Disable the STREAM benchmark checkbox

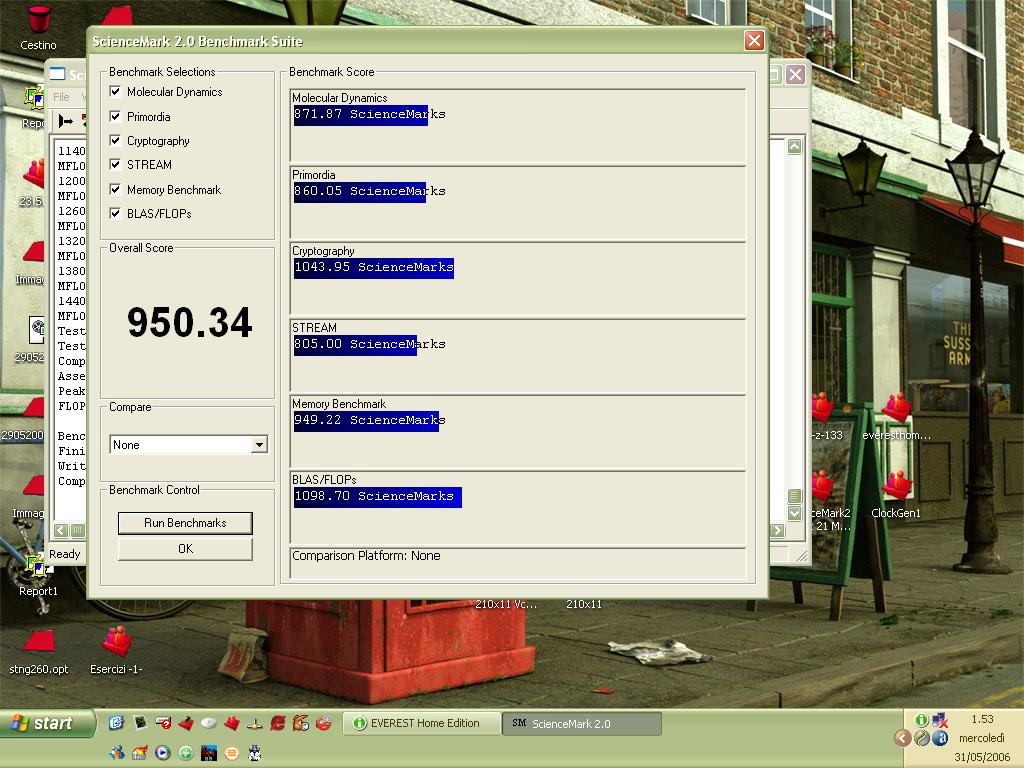(116, 165)
